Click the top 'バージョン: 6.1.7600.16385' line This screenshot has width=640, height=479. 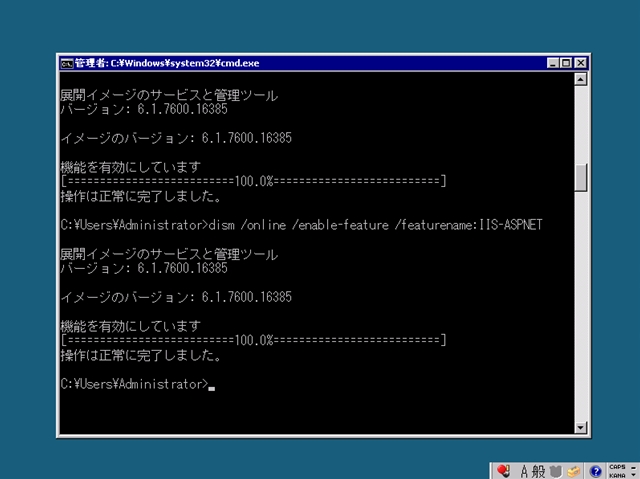click(x=144, y=109)
